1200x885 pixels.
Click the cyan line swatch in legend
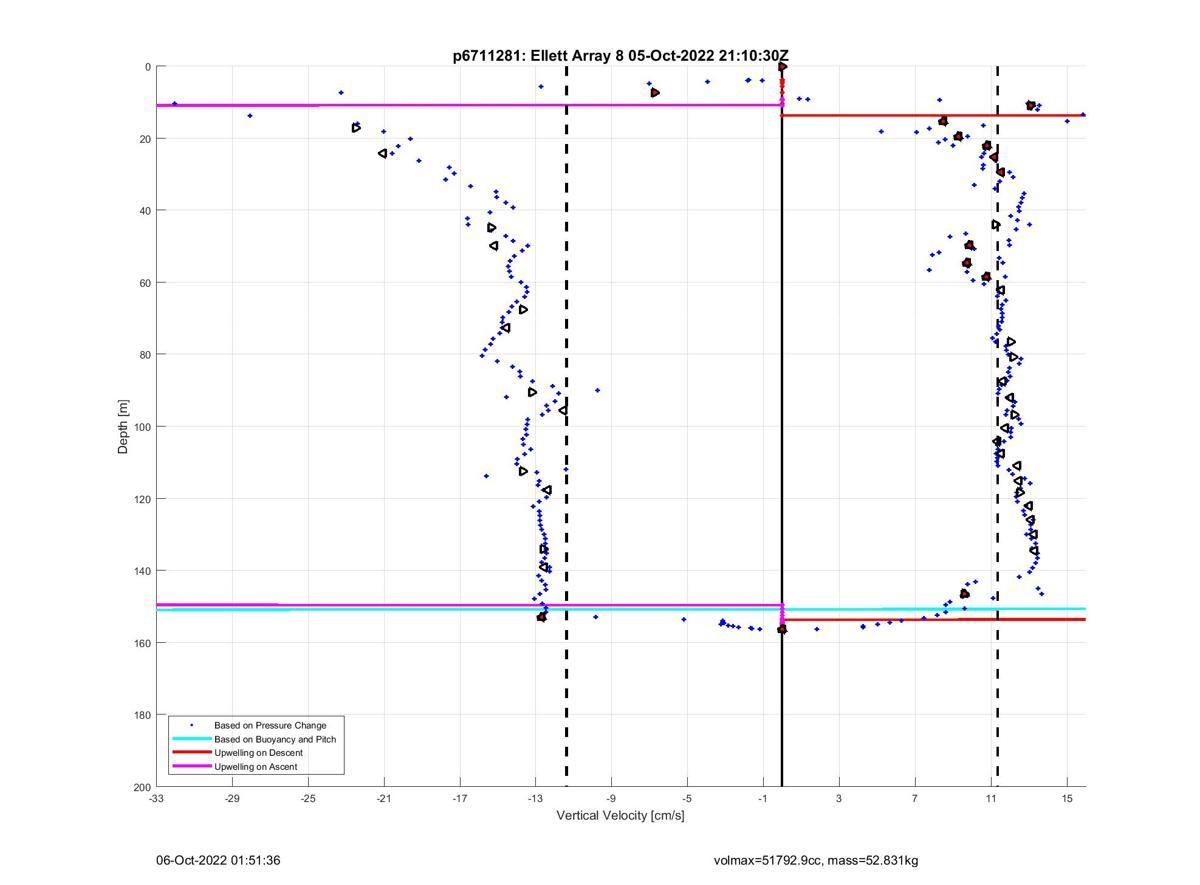click(191, 739)
